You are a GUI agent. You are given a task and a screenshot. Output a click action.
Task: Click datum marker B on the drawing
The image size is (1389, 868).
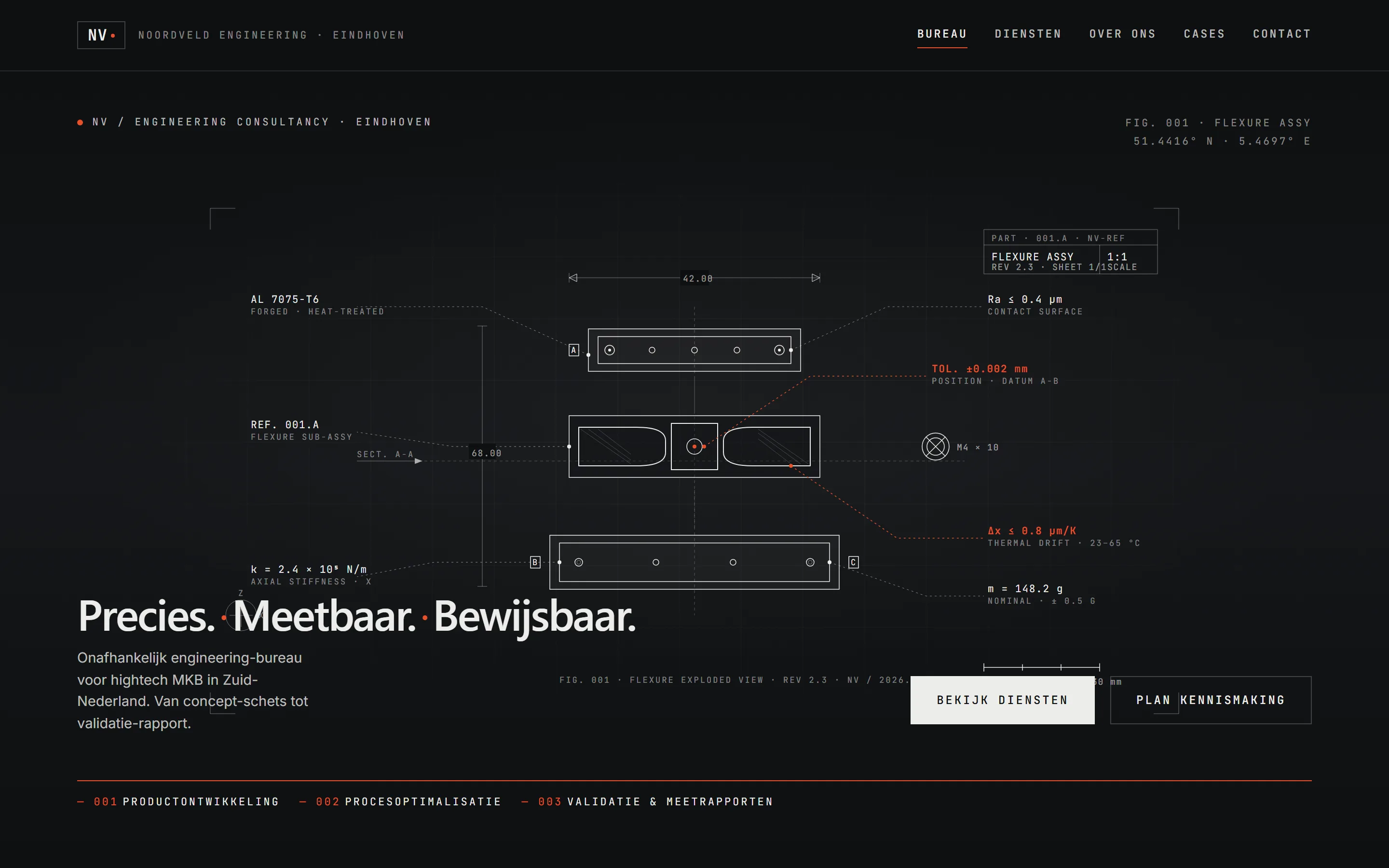535,562
